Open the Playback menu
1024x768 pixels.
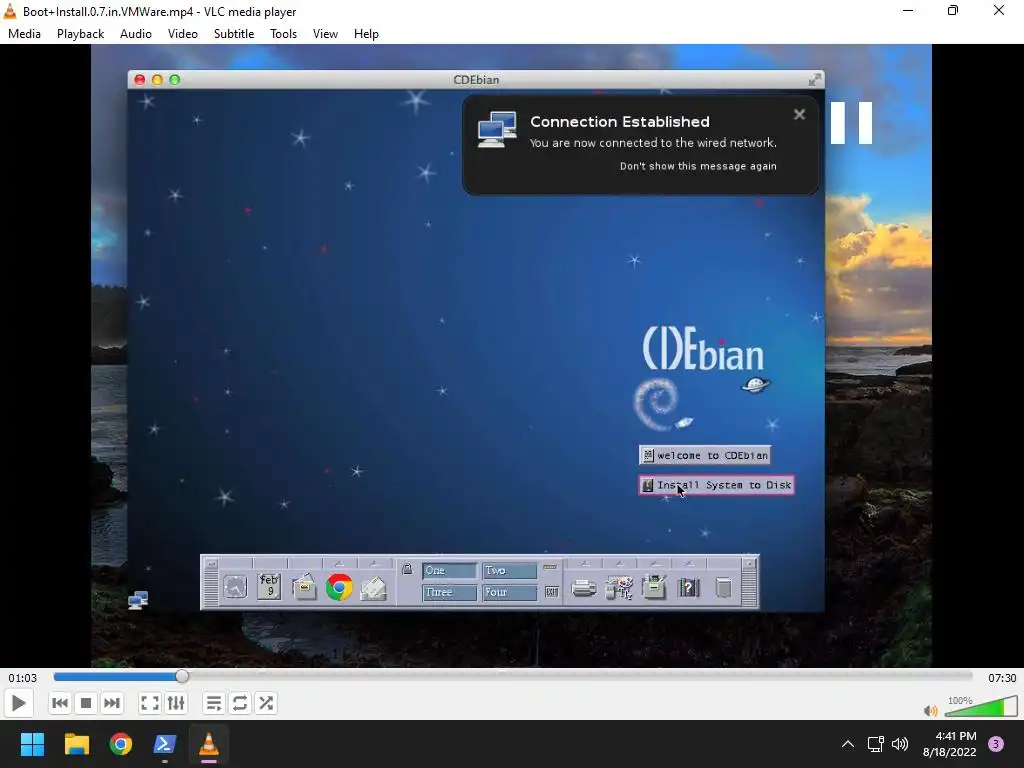80,34
